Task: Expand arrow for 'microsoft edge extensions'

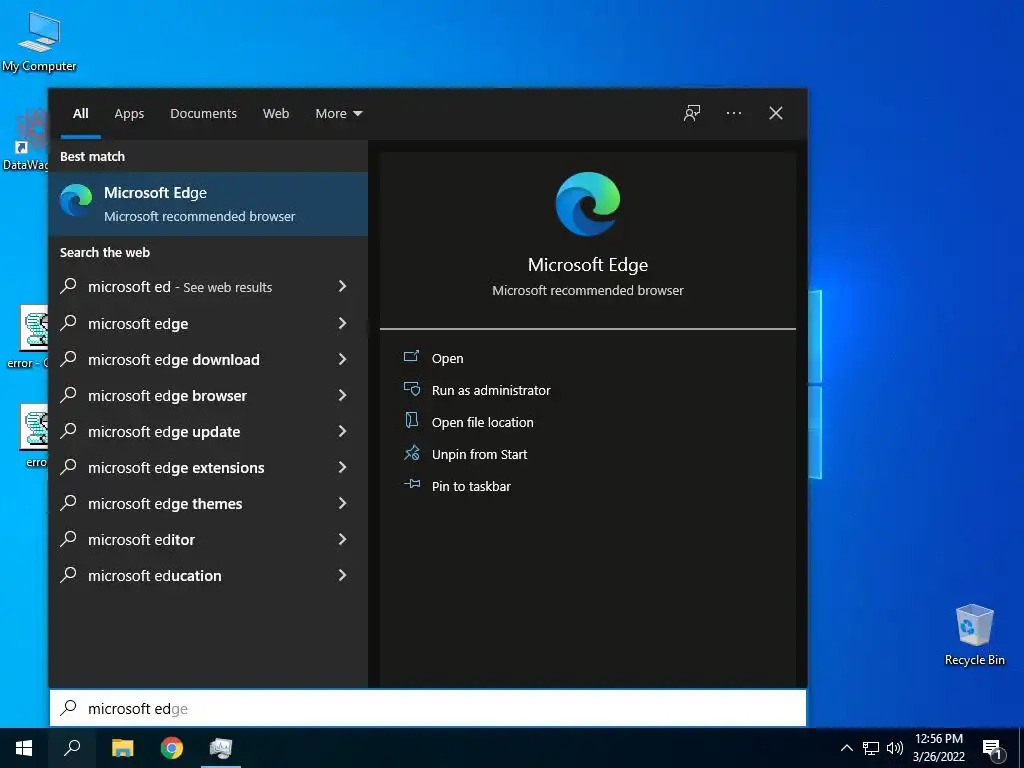Action: coord(342,466)
